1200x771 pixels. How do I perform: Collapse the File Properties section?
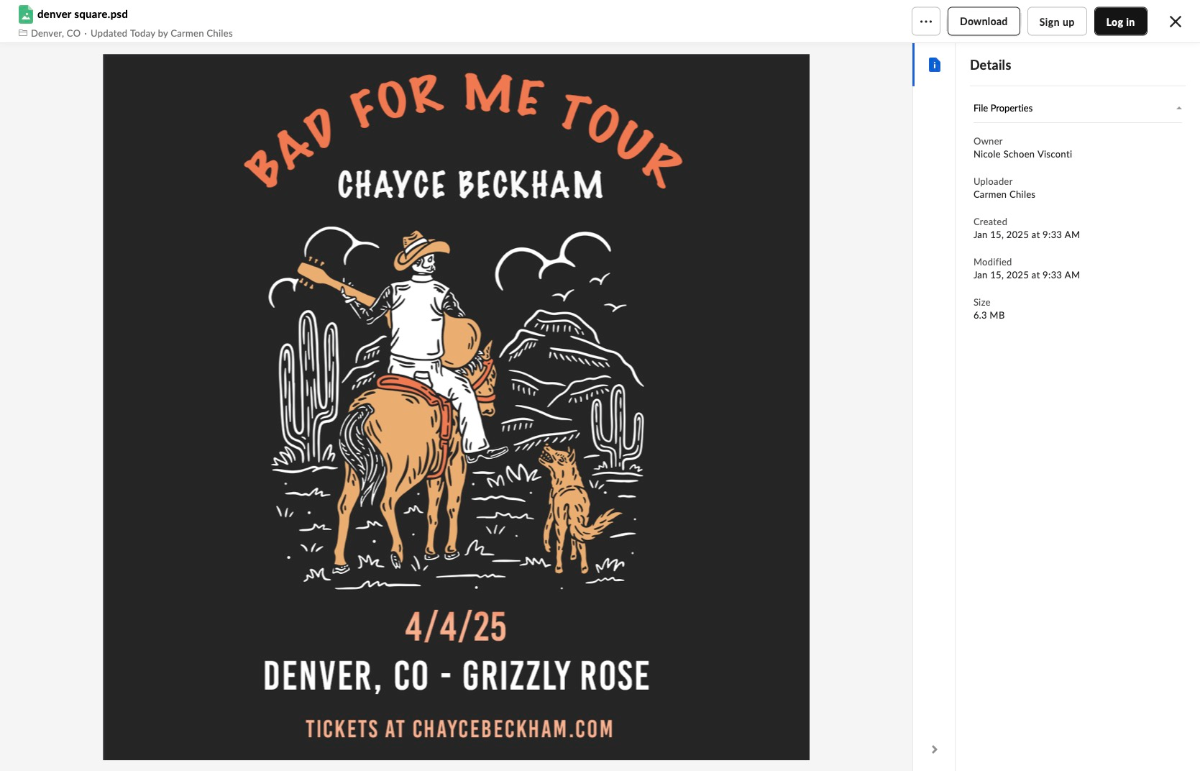tap(1179, 108)
